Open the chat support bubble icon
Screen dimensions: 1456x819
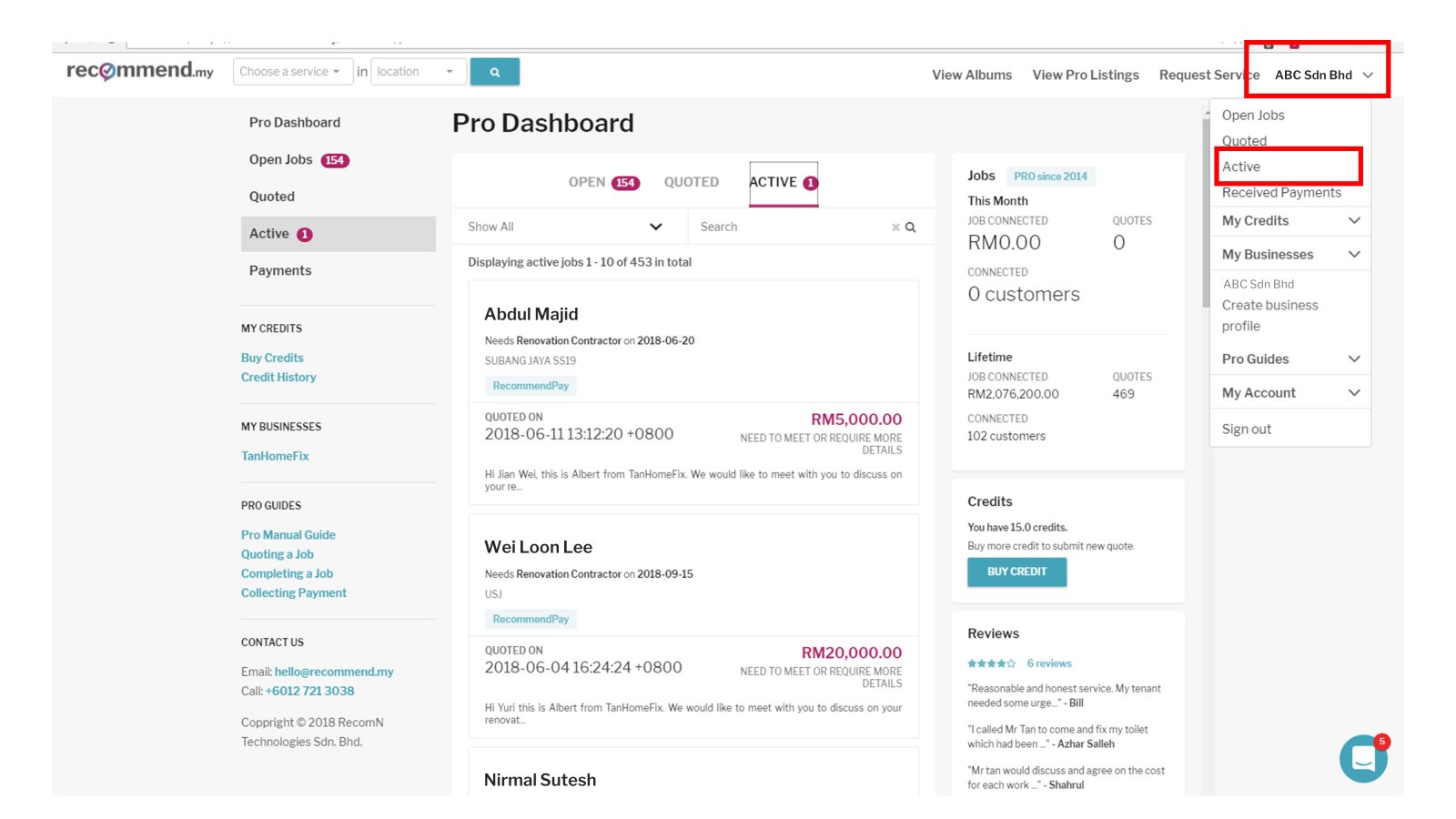(x=1363, y=759)
